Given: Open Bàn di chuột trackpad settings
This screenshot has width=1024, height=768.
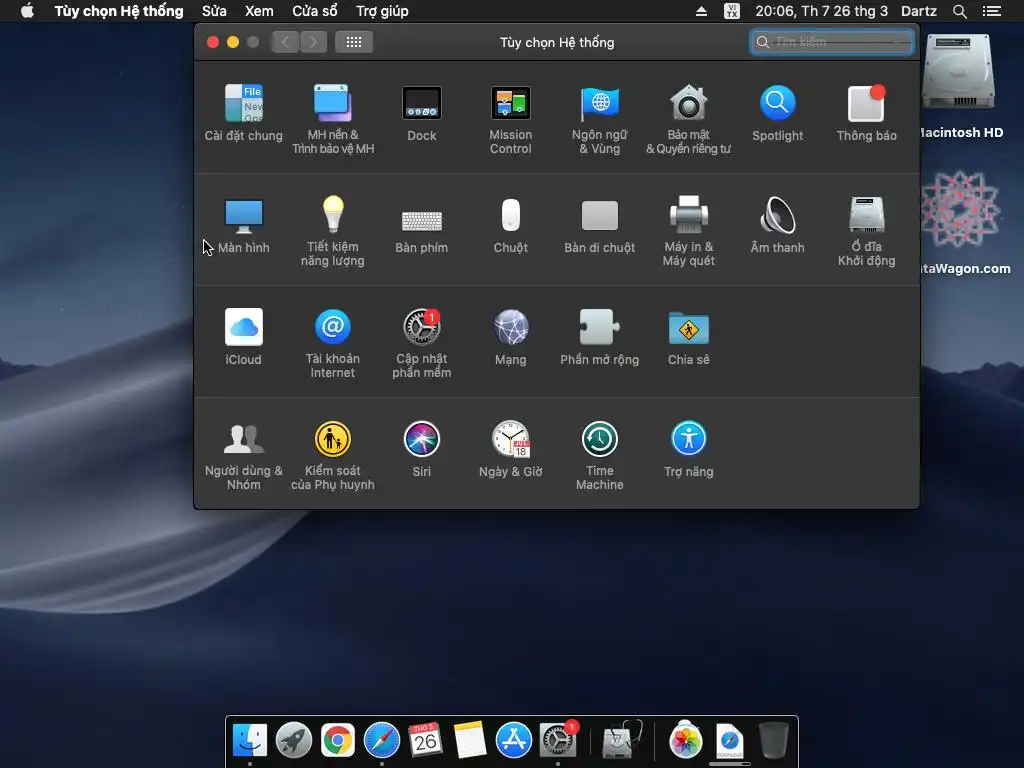Looking at the screenshot, I should coord(600,225).
